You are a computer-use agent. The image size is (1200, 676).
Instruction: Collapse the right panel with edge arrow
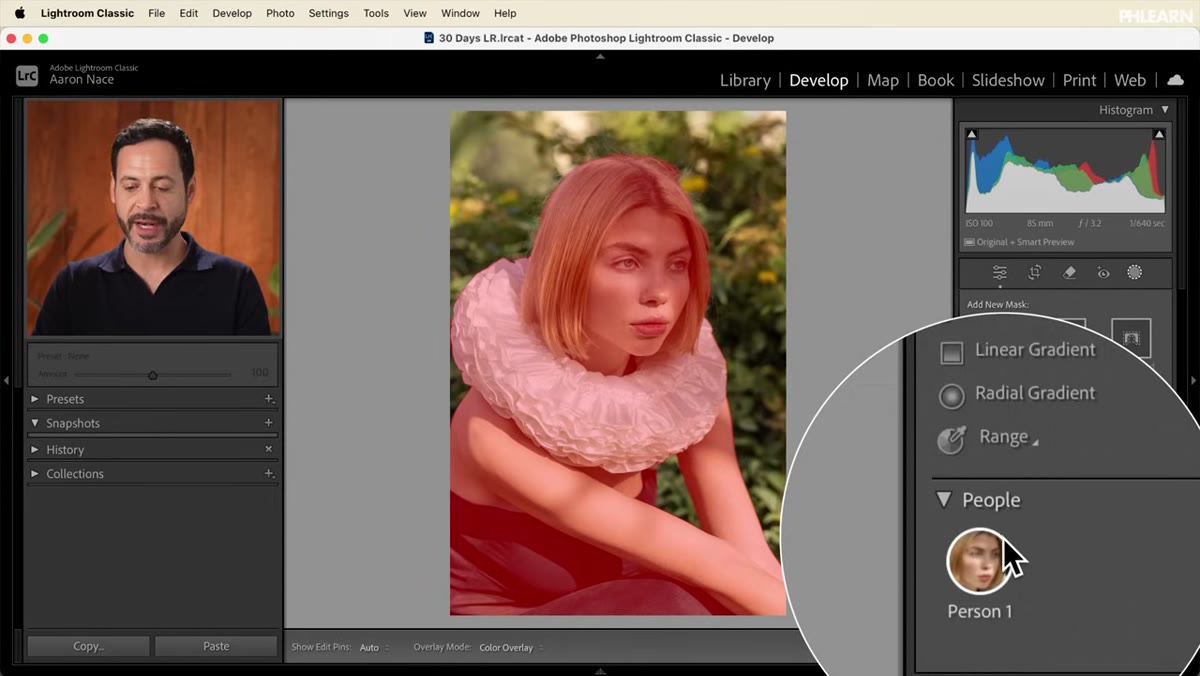(x=1193, y=381)
